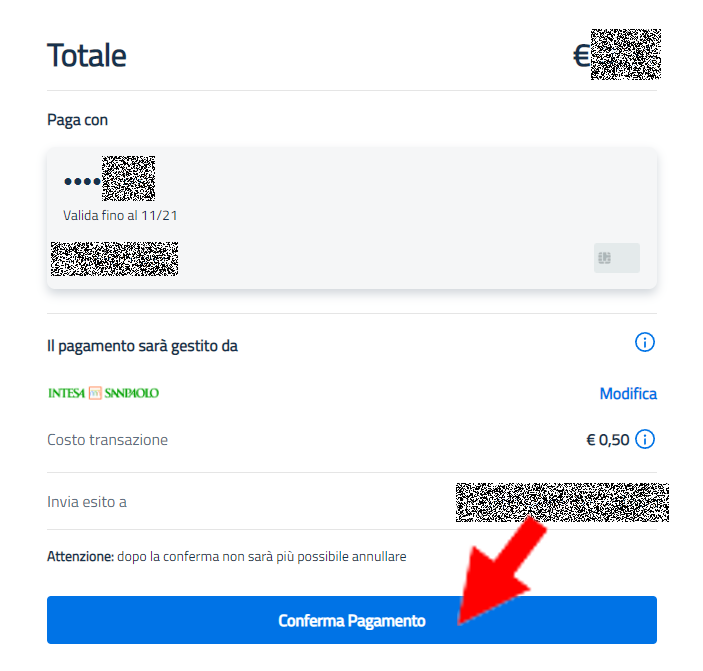This screenshot has height=671, width=703.
Task: Click the Intesa Sanpaolo logo
Action: pyautogui.click(x=103, y=393)
